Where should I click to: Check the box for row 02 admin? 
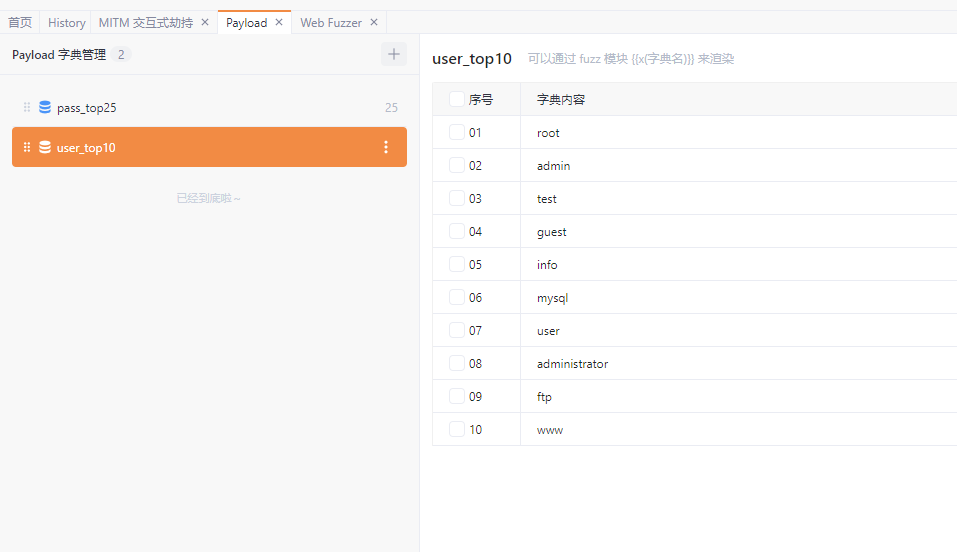[457, 165]
